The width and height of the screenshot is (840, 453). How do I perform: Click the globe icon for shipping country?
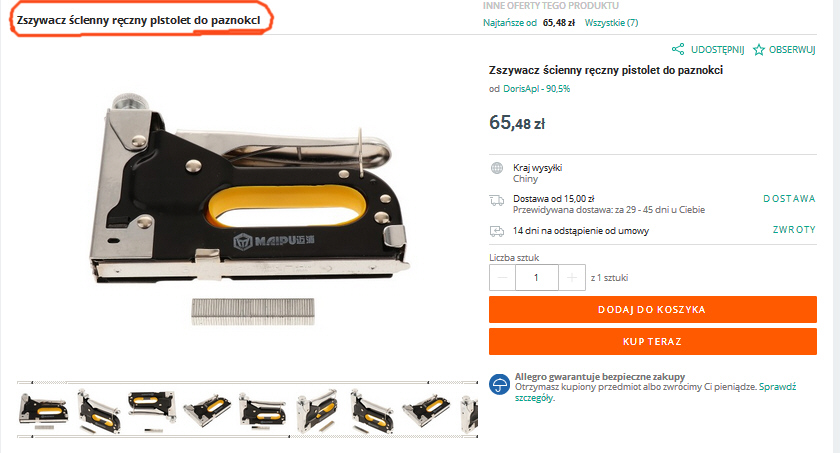(x=497, y=168)
